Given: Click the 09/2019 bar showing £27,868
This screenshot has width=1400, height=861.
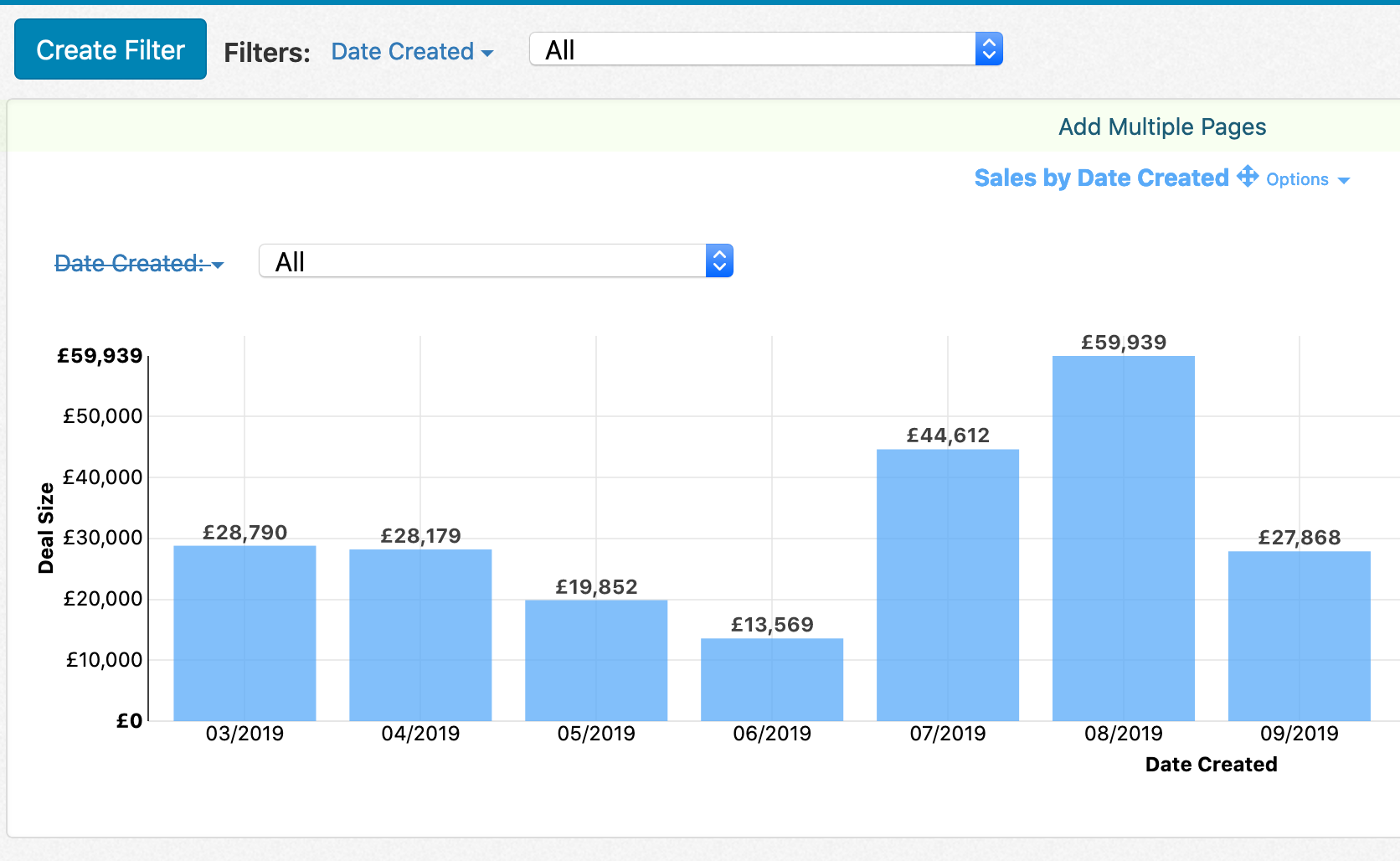Looking at the screenshot, I should (x=1299, y=637).
